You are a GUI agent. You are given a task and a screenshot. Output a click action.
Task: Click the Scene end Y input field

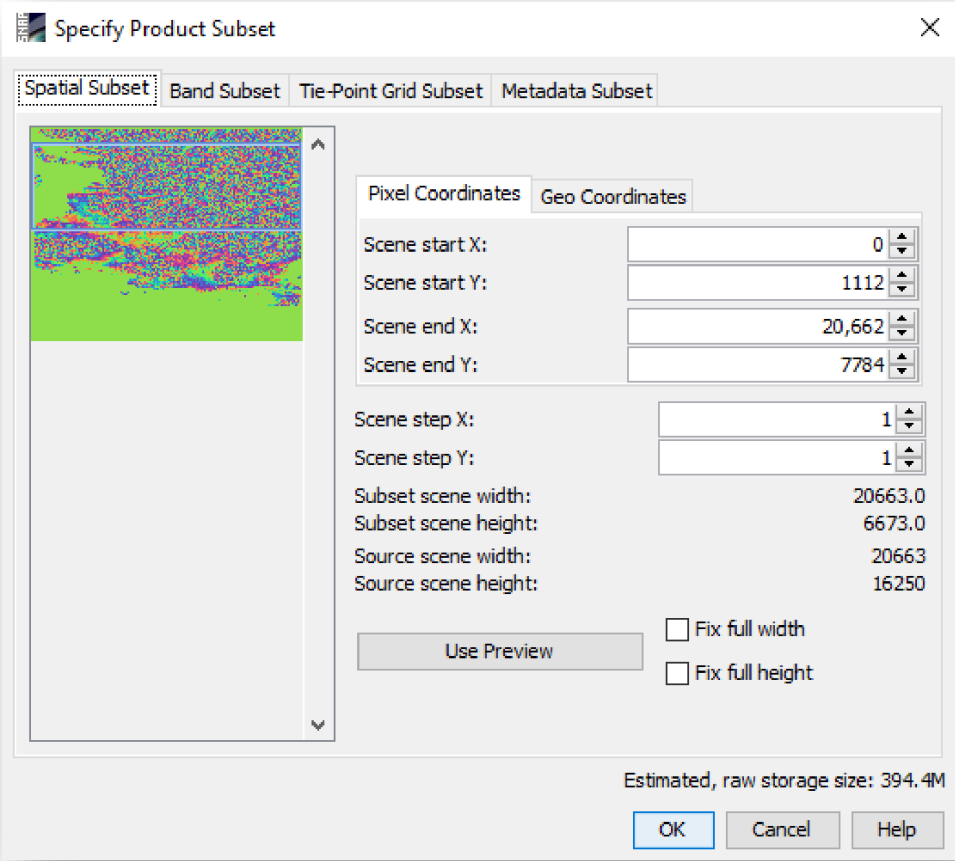pos(758,365)
